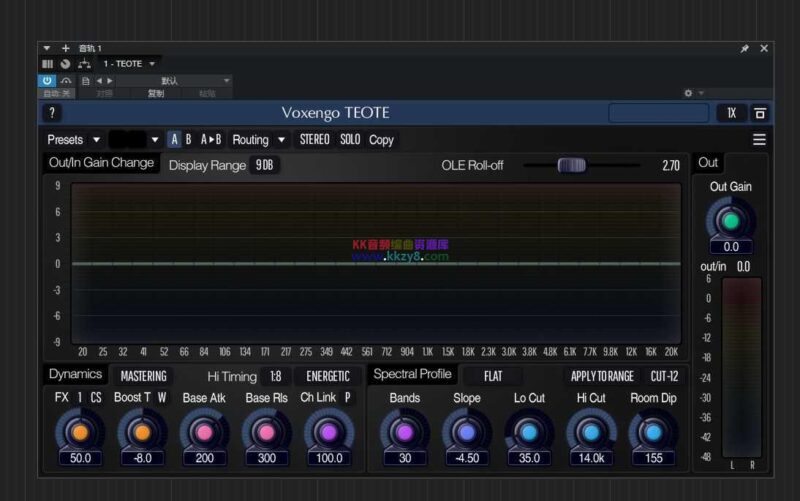Image resolution: width=800 pixels, height=501 pixels.
Task: Toggle the plugin power bypass button
Action: pyautogui.click(x=47, y=81)
